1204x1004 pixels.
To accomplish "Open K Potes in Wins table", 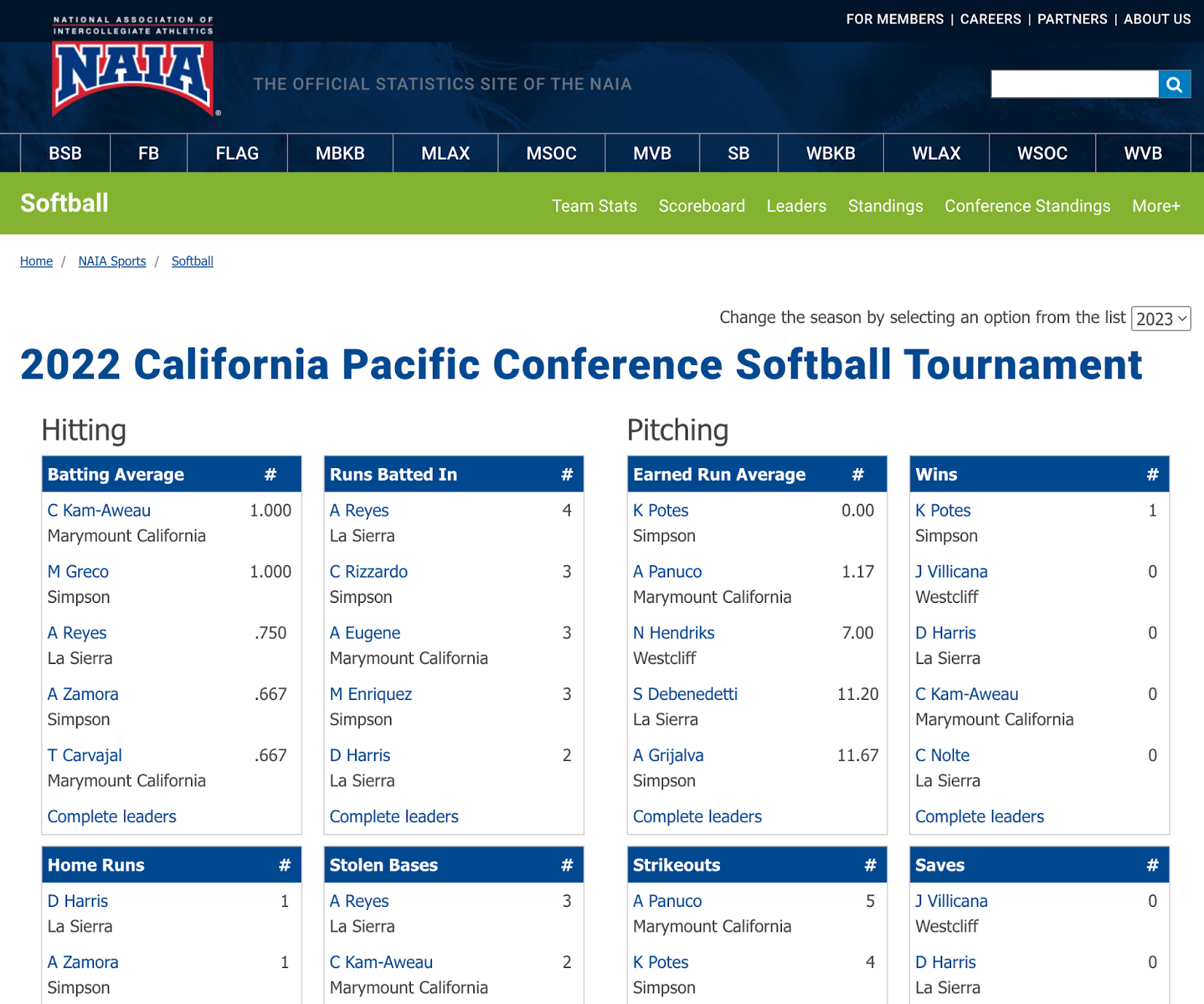I will click(x=943, y=510).
